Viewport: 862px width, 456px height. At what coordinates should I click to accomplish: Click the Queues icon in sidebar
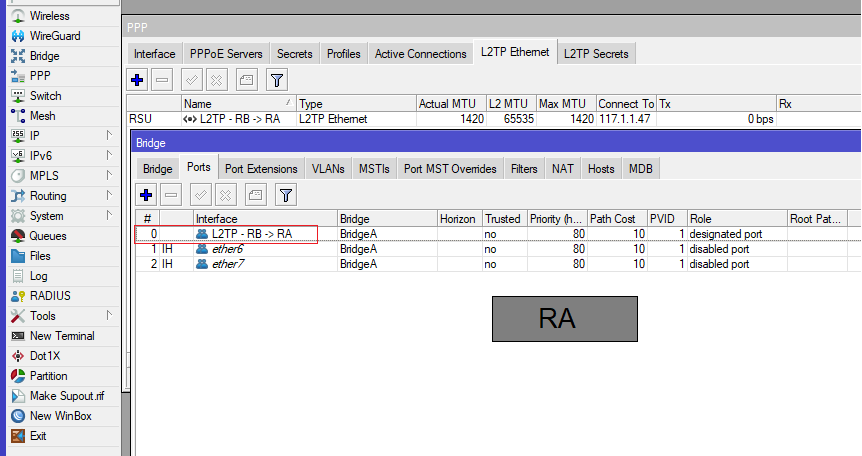[18, 236]
